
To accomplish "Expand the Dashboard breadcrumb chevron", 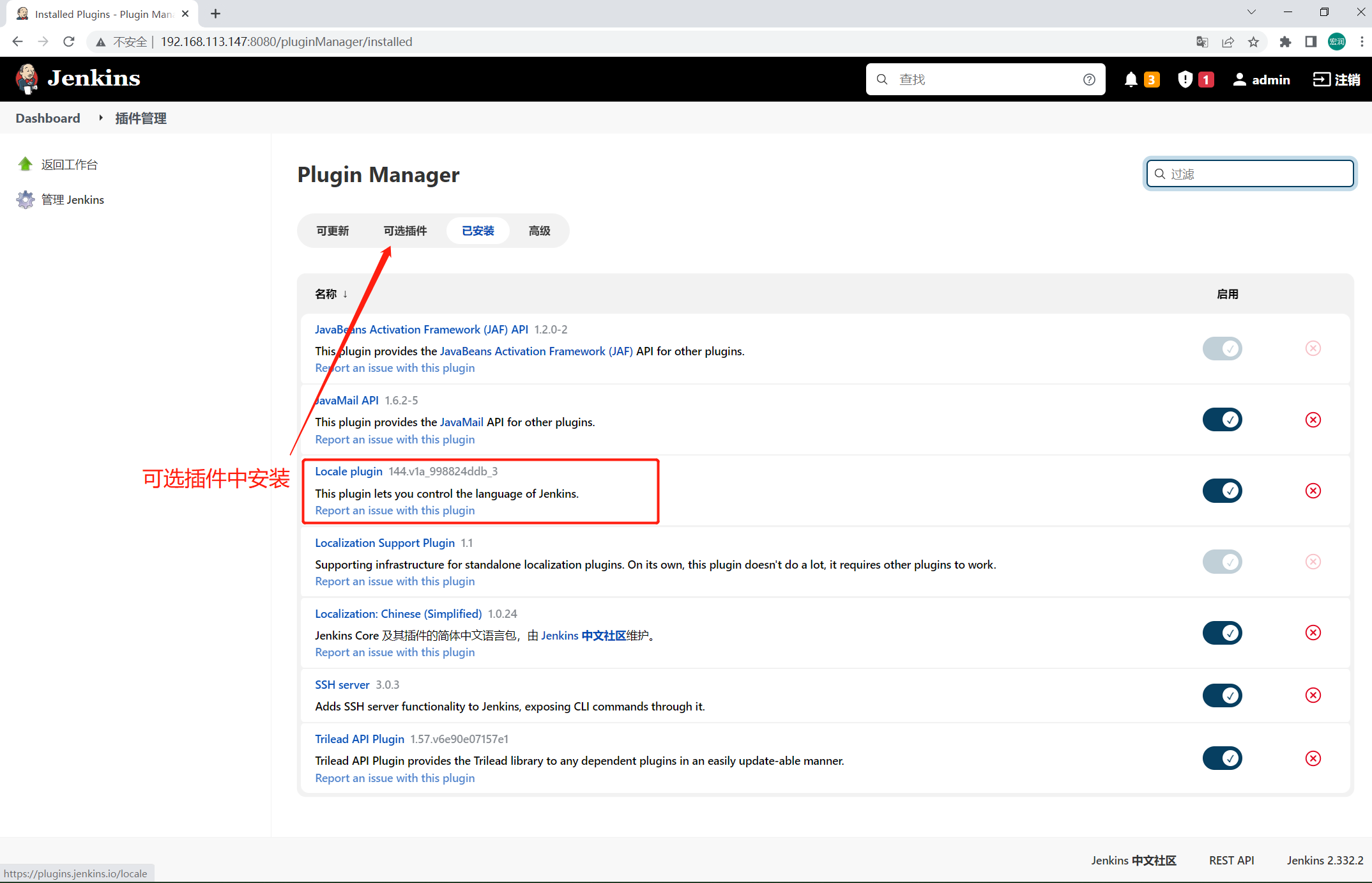I will (x=100, y=118).
